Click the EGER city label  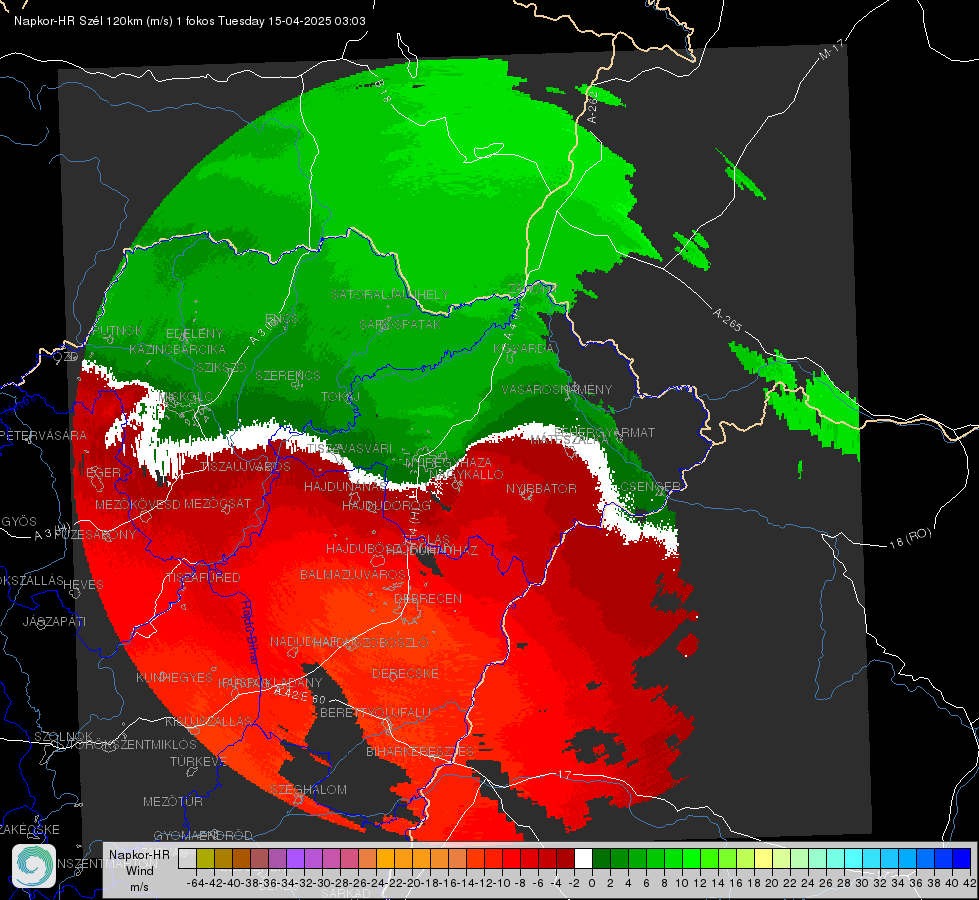coord(103,472)
